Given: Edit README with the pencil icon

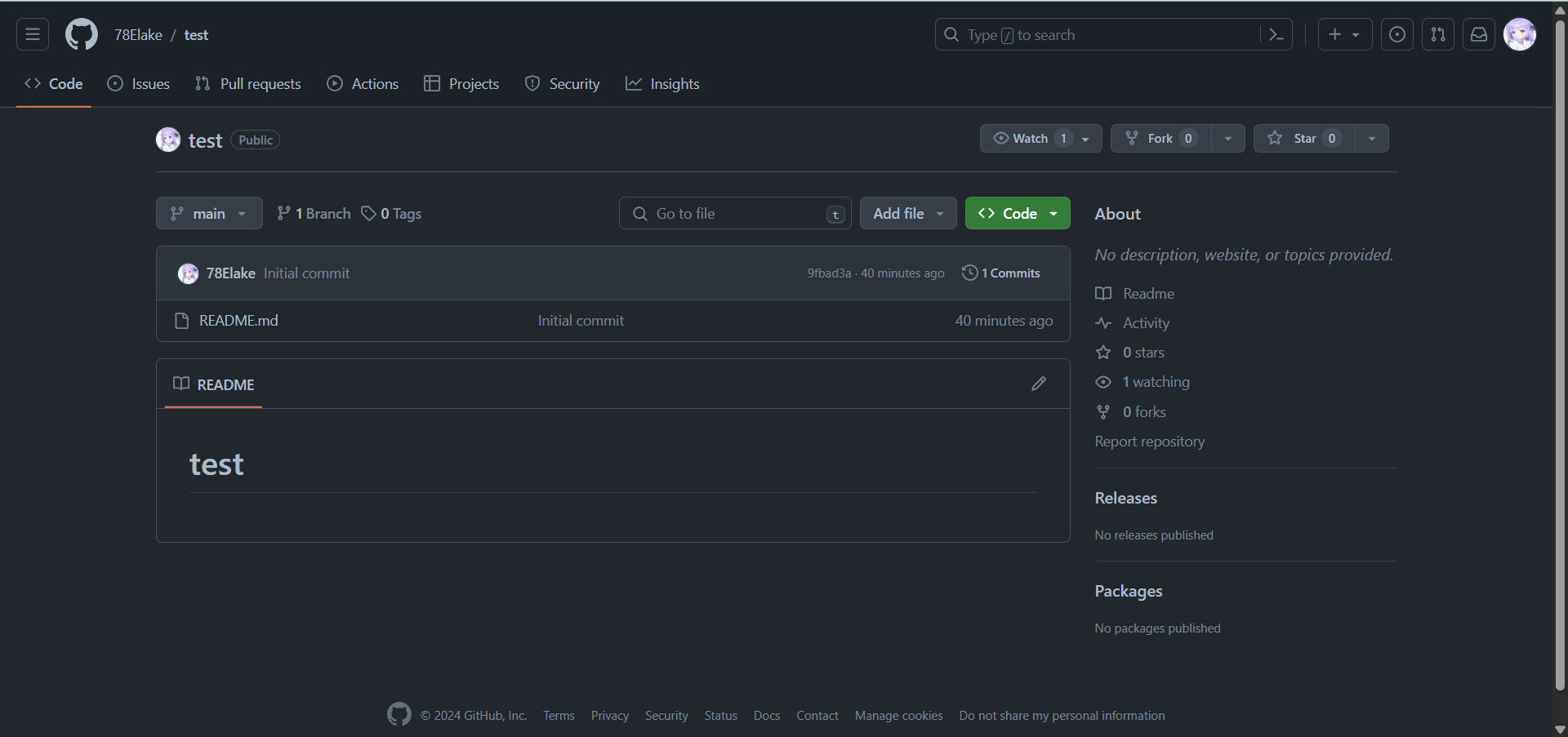Looking at the screenshot, I should coord(1039,384).
